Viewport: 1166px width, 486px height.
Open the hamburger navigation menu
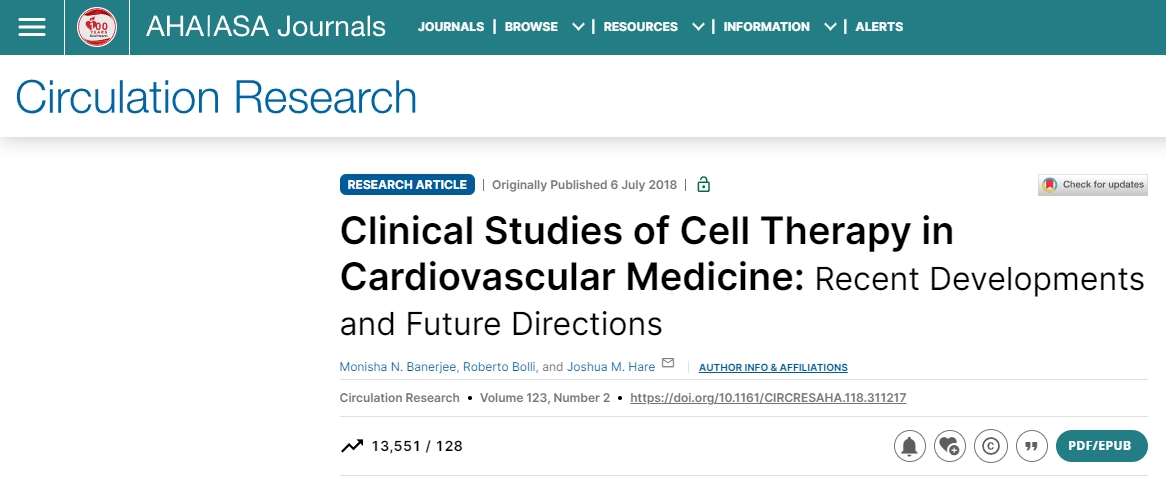tap(32, 27)
